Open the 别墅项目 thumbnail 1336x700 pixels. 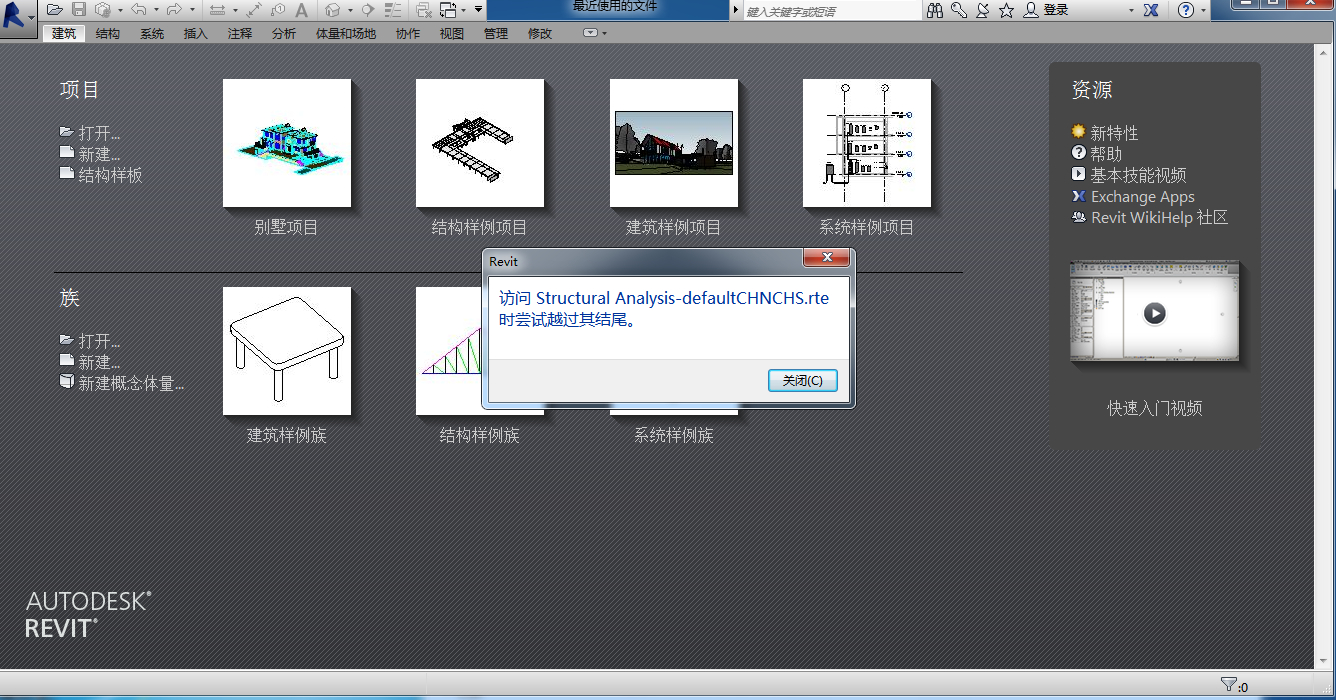[x=287, y=143]
